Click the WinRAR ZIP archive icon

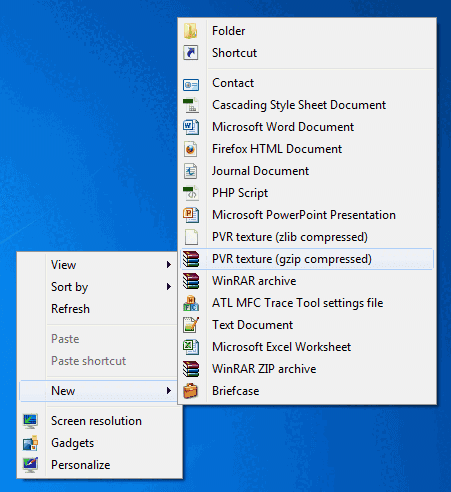point(191,369)
